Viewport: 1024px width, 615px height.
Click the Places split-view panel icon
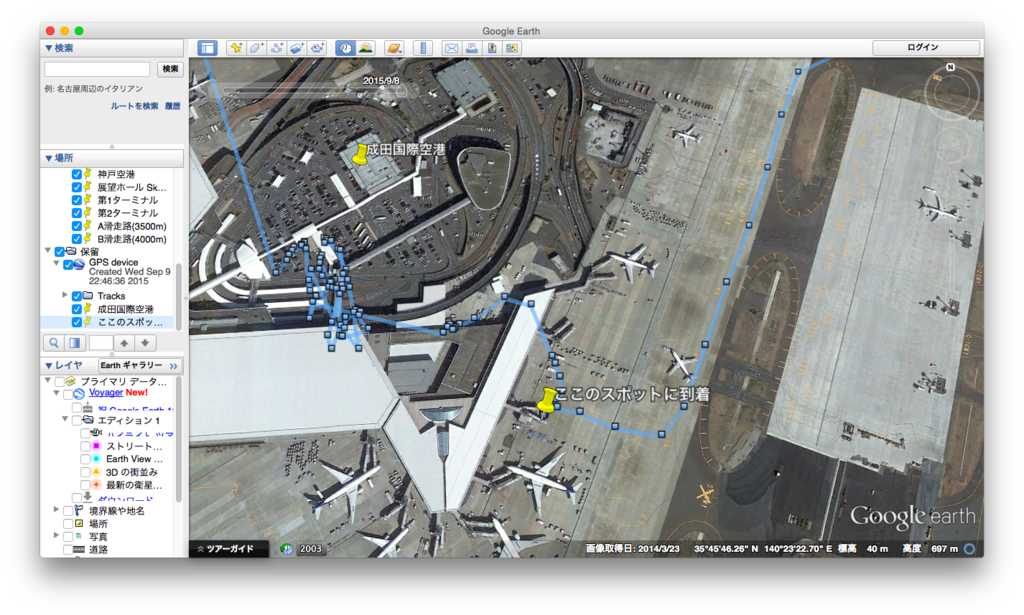(74, 343)
